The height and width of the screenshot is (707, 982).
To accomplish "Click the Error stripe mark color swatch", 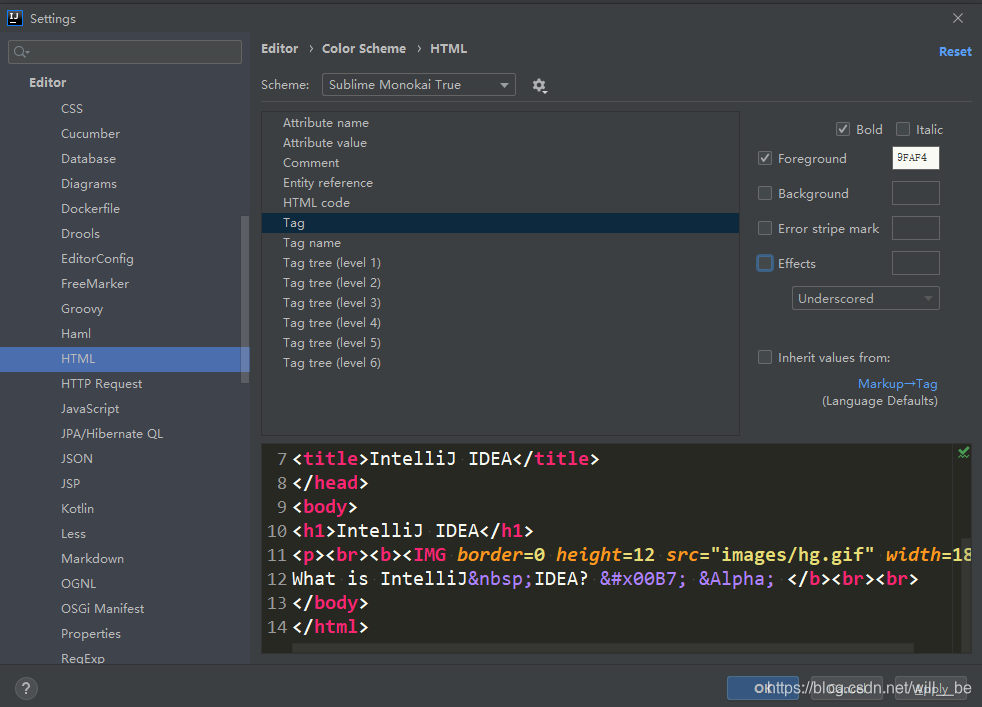I will [x=916, y=228].
